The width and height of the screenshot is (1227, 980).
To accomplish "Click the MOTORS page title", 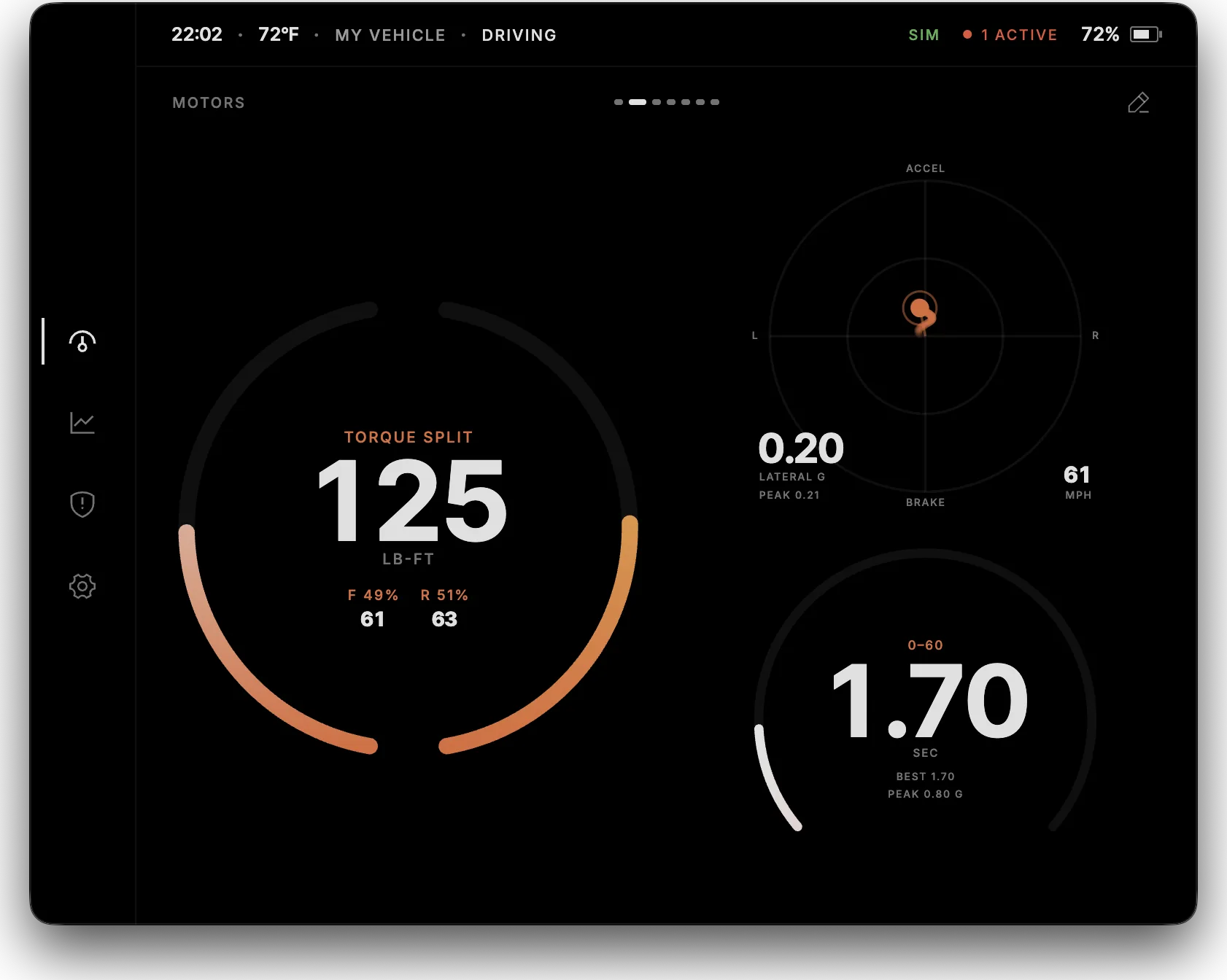I will [x=209, y=103].
